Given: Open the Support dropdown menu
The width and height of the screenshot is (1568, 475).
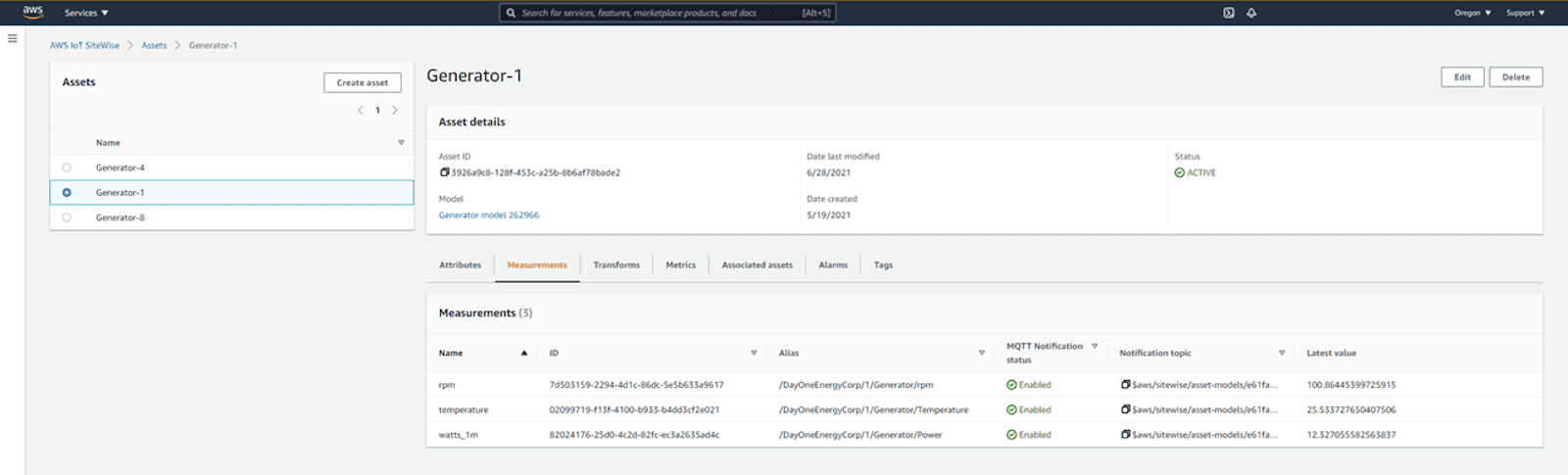Looking at the screenshot, I should click(x=1525, y=13).
